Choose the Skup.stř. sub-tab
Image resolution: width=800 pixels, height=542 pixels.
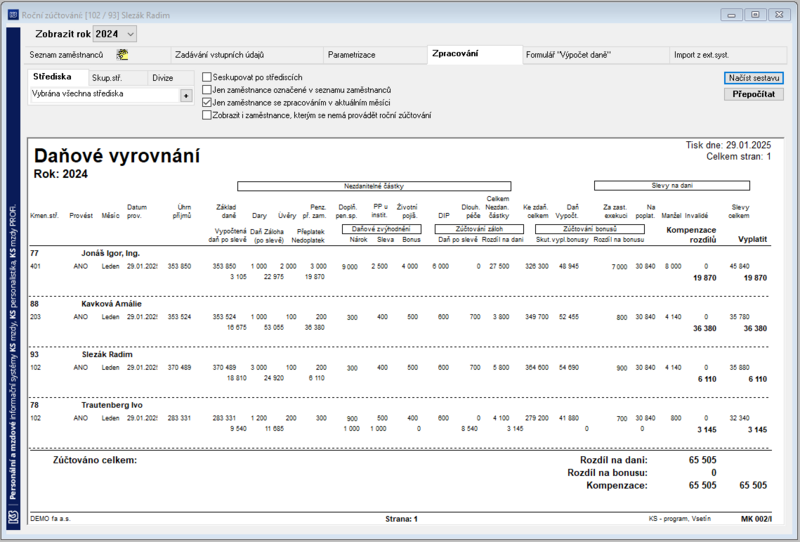[117, 78]
